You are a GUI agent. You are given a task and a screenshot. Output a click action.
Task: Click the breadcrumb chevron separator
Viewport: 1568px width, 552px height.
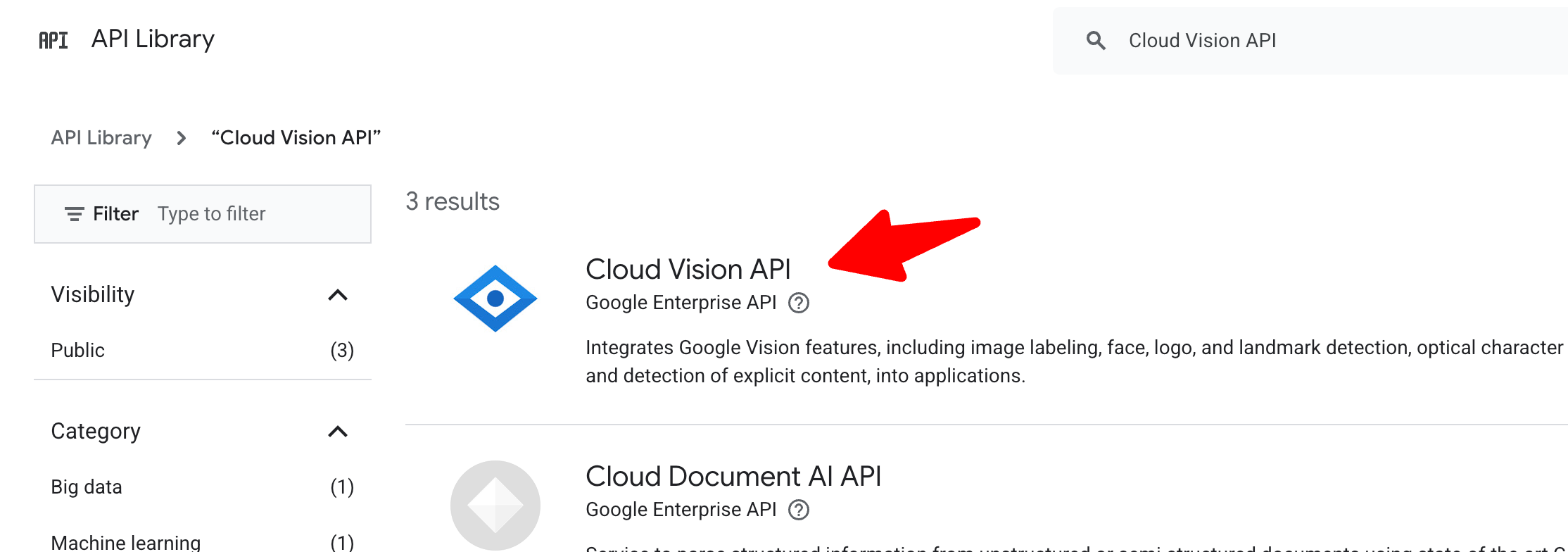coord(182,138)
